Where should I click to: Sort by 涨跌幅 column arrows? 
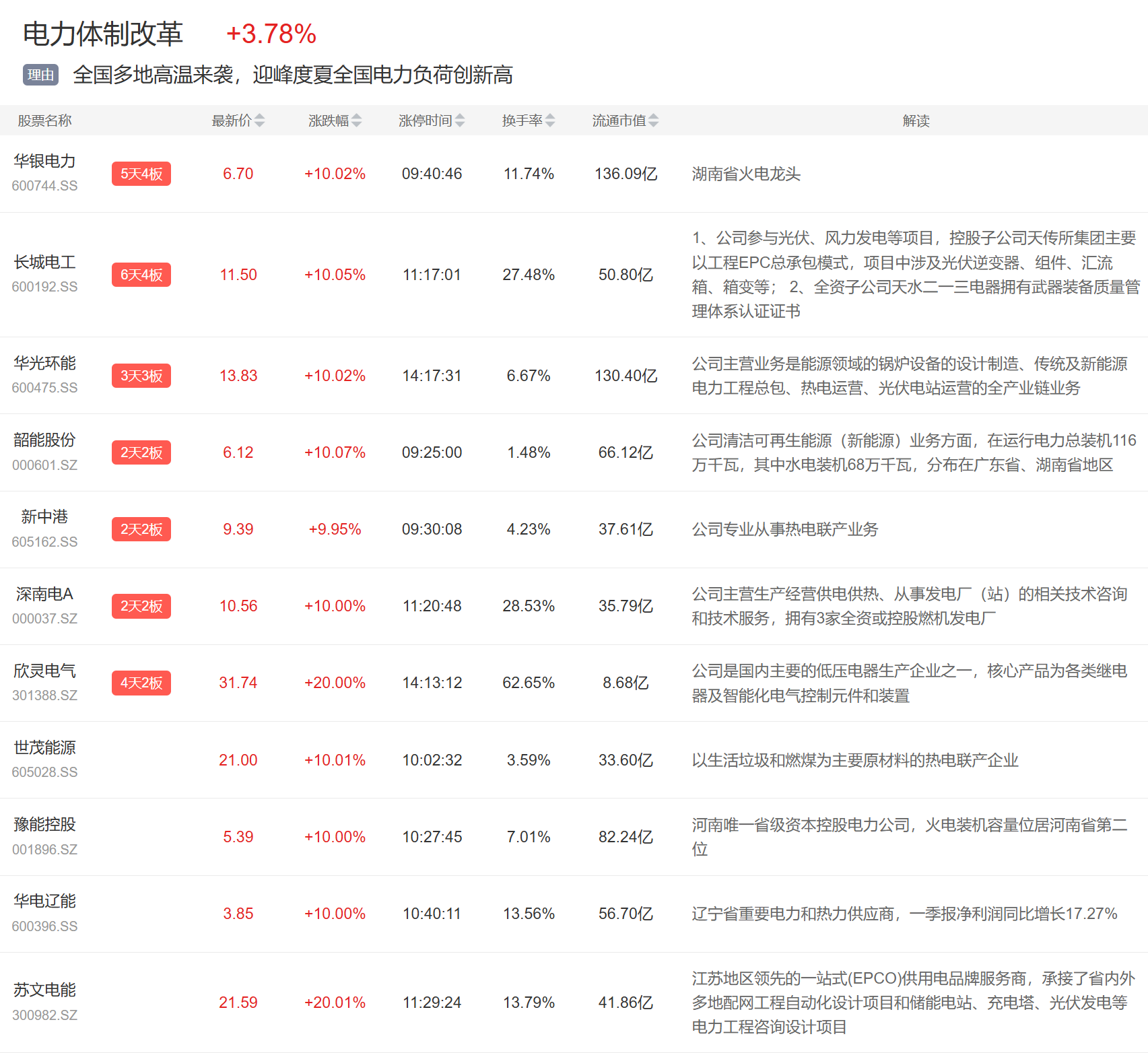(356, 121)
